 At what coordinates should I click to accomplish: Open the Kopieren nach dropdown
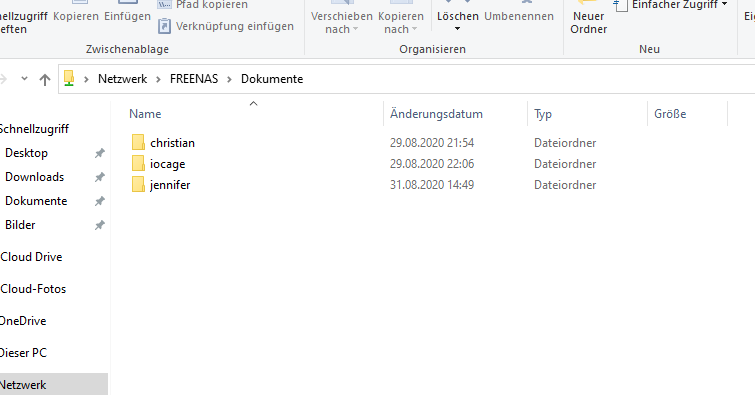[401, 23]
